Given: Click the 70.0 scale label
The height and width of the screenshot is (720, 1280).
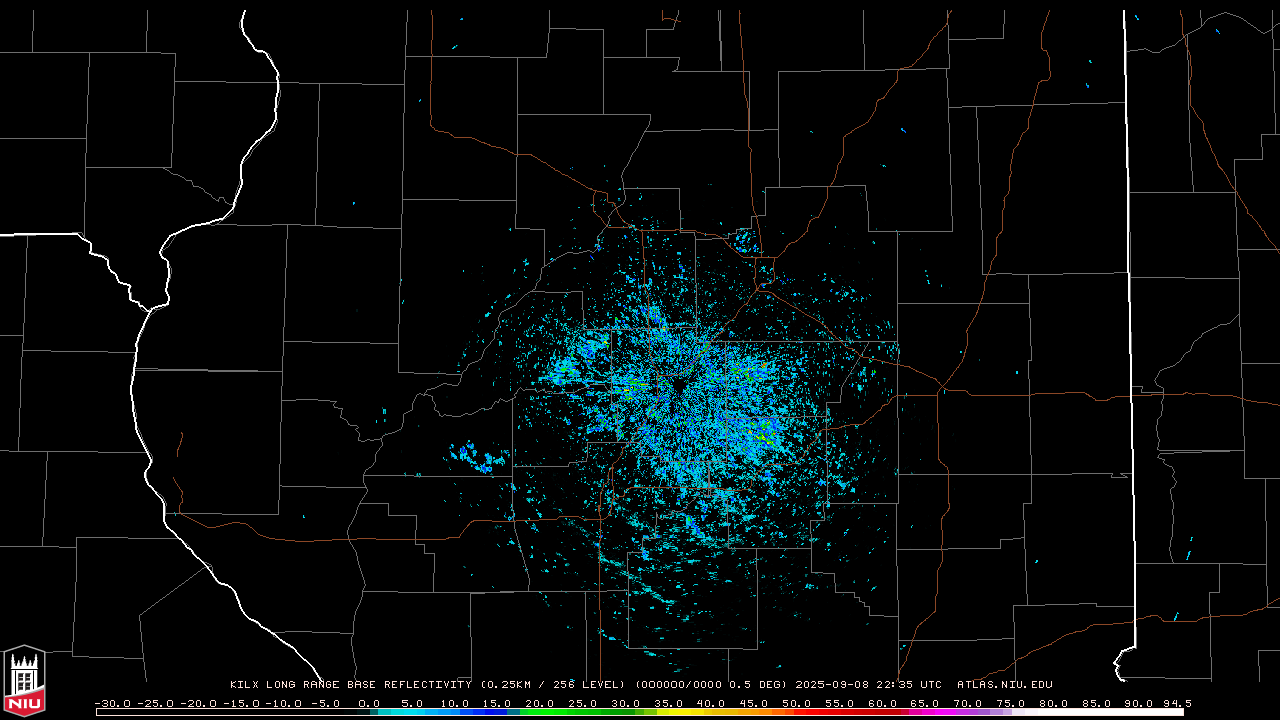Looking at the screenshot, I should pyautogui.click(x=968, y=703).
